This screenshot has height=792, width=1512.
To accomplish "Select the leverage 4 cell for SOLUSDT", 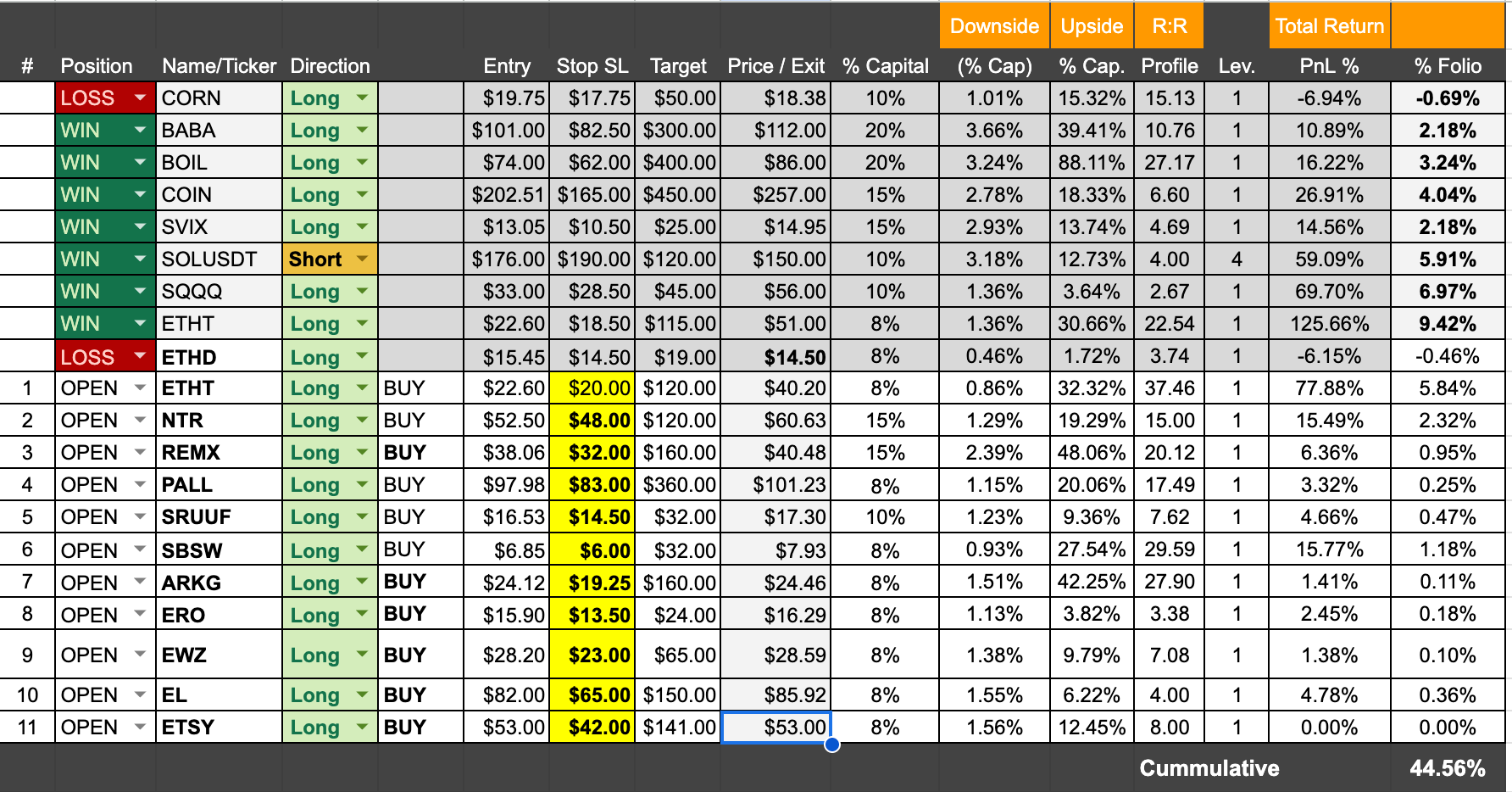I will pyautogui.click(x=1237, y=259).
